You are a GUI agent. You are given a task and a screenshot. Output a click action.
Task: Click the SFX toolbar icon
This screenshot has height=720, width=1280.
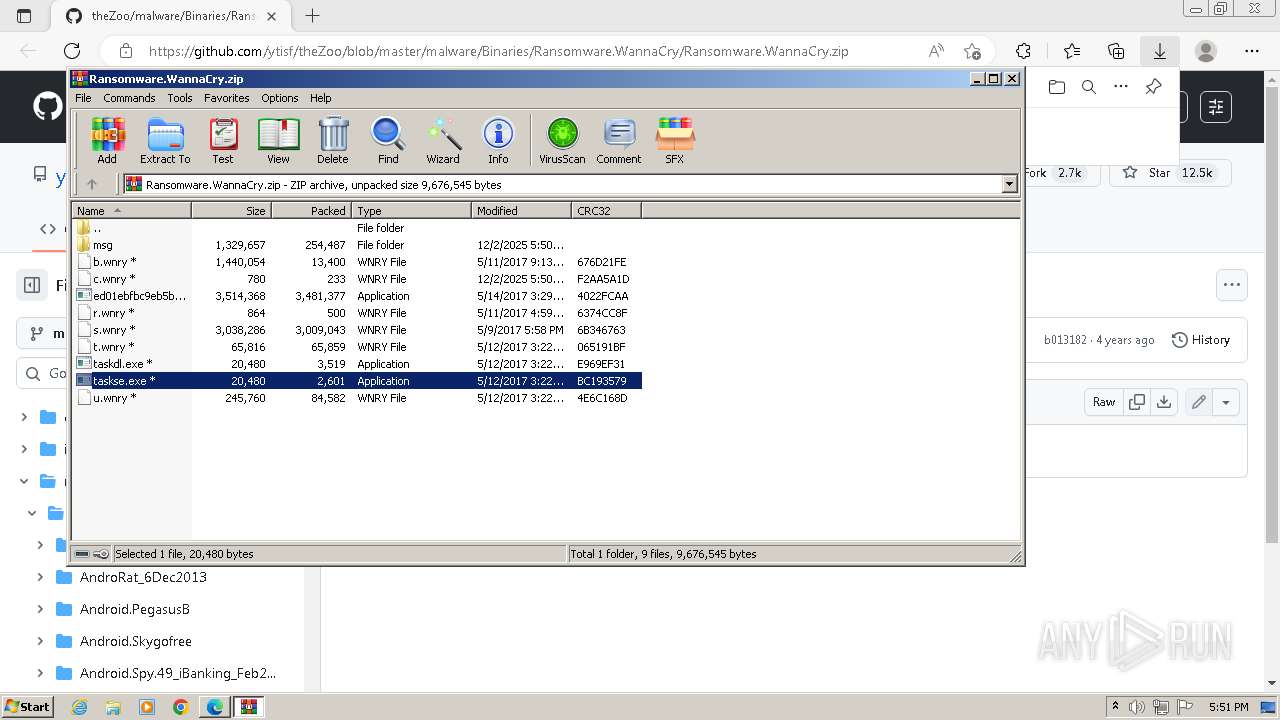coord(675,140)
